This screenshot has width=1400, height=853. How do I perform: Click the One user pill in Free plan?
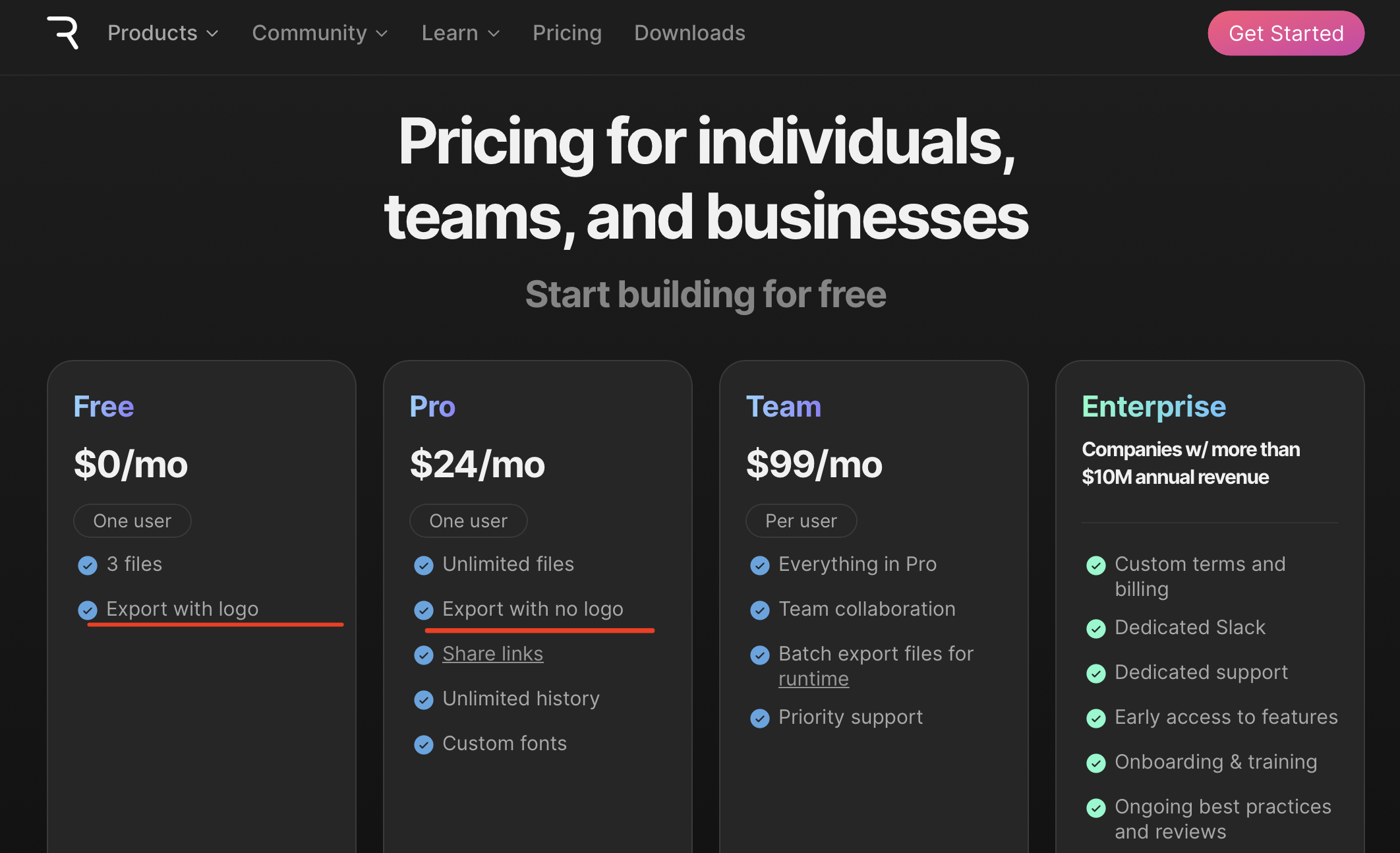tap(132, 521)
